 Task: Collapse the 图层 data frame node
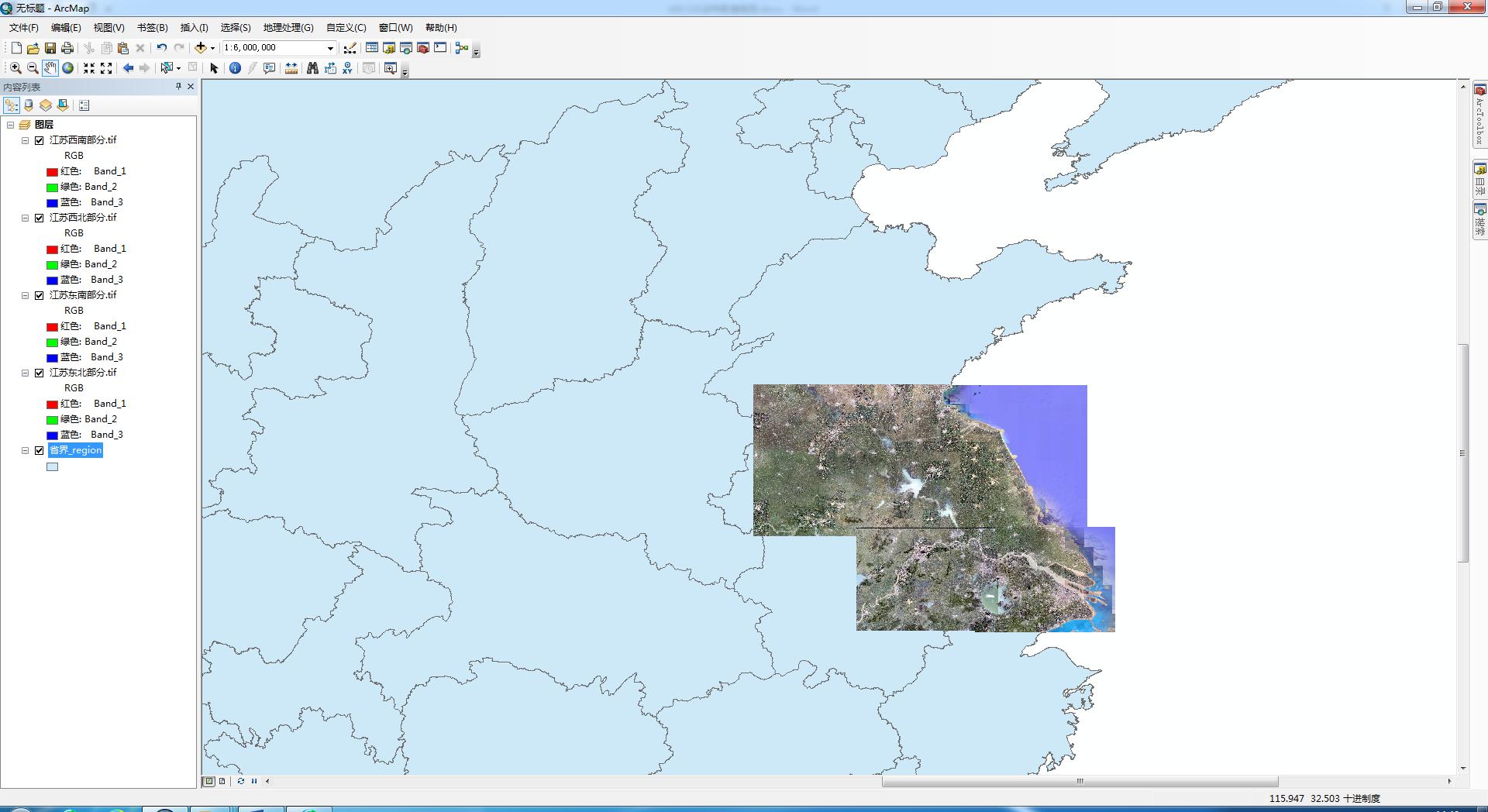tap(11, 125)
